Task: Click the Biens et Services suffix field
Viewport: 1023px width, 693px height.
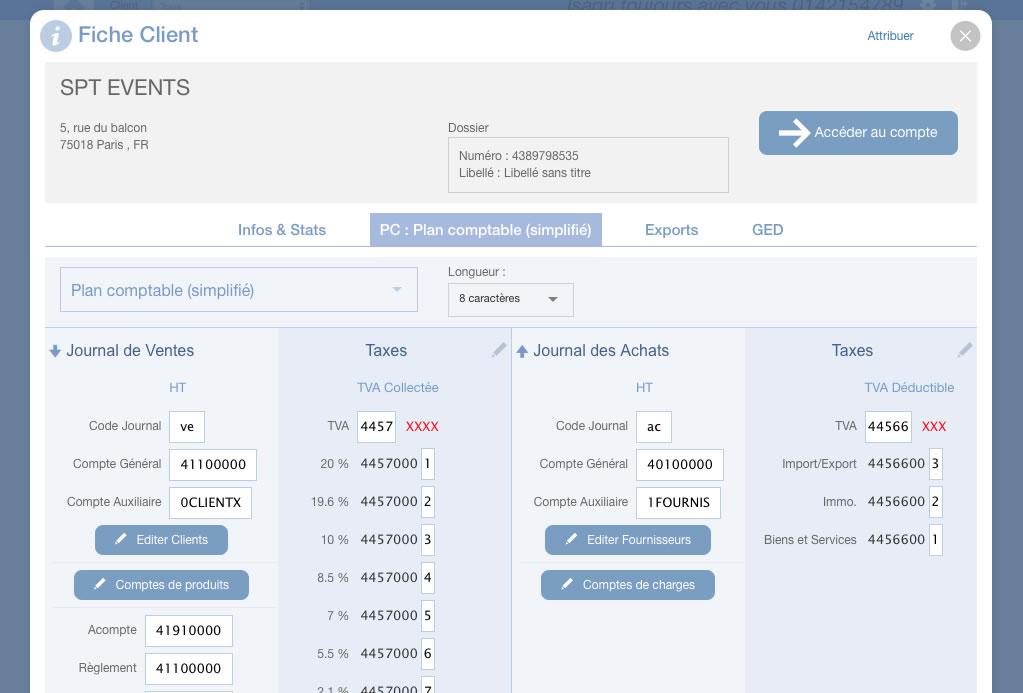Action: pos(935,540)
